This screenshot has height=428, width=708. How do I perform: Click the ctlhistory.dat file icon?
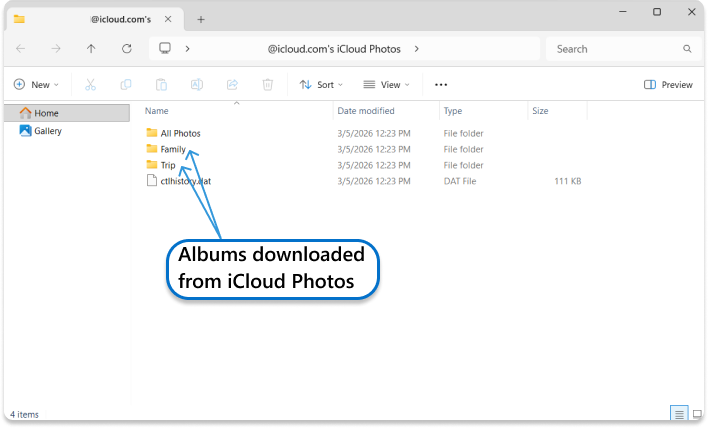(x=152, y=181)
